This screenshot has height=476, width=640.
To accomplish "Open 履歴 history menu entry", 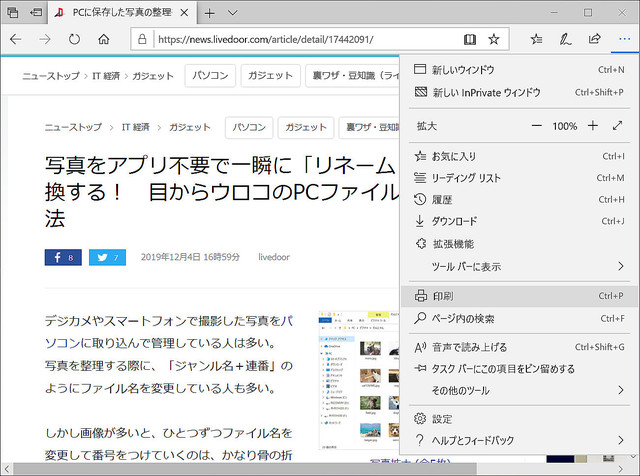I will pos(519,200).
